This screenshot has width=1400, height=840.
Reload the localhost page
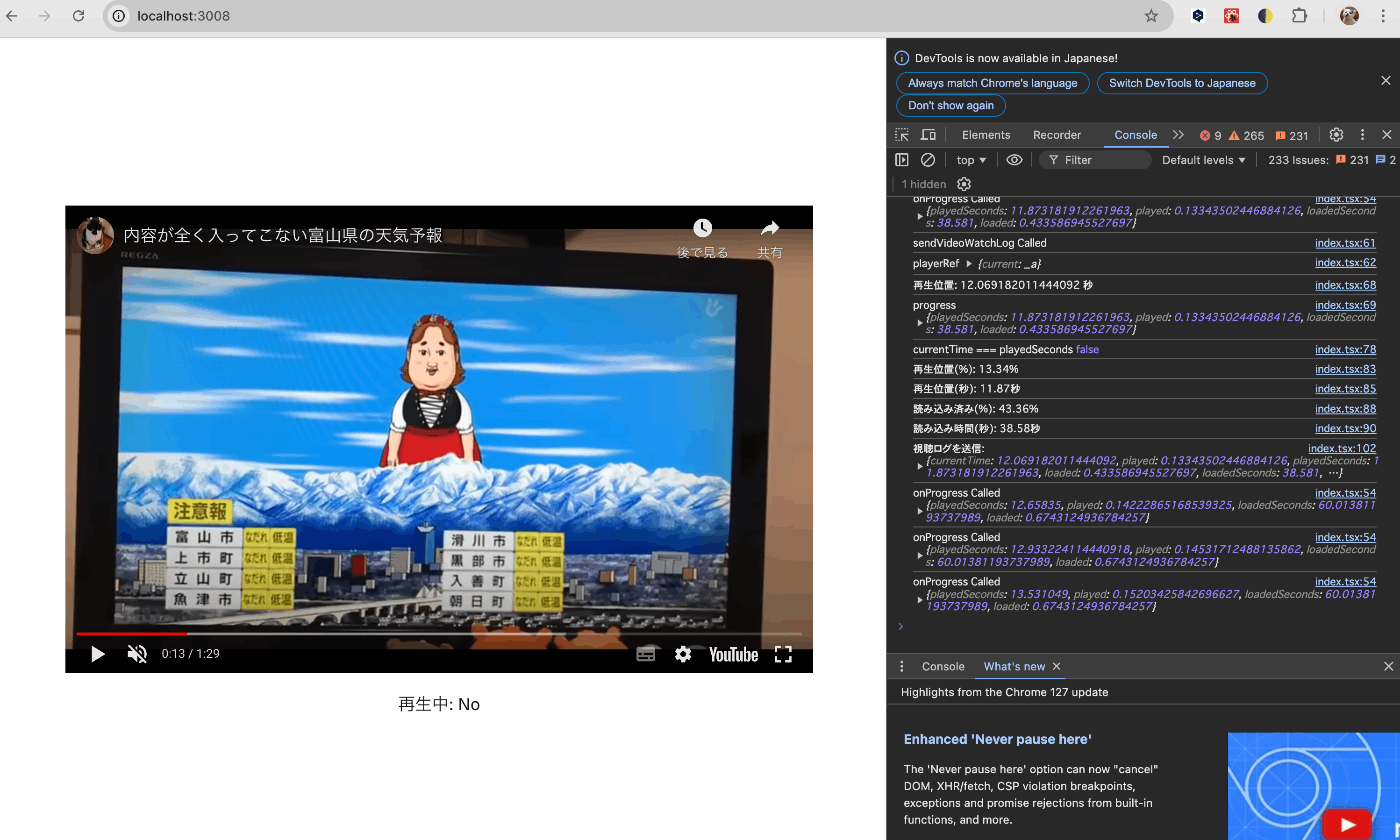78,16
